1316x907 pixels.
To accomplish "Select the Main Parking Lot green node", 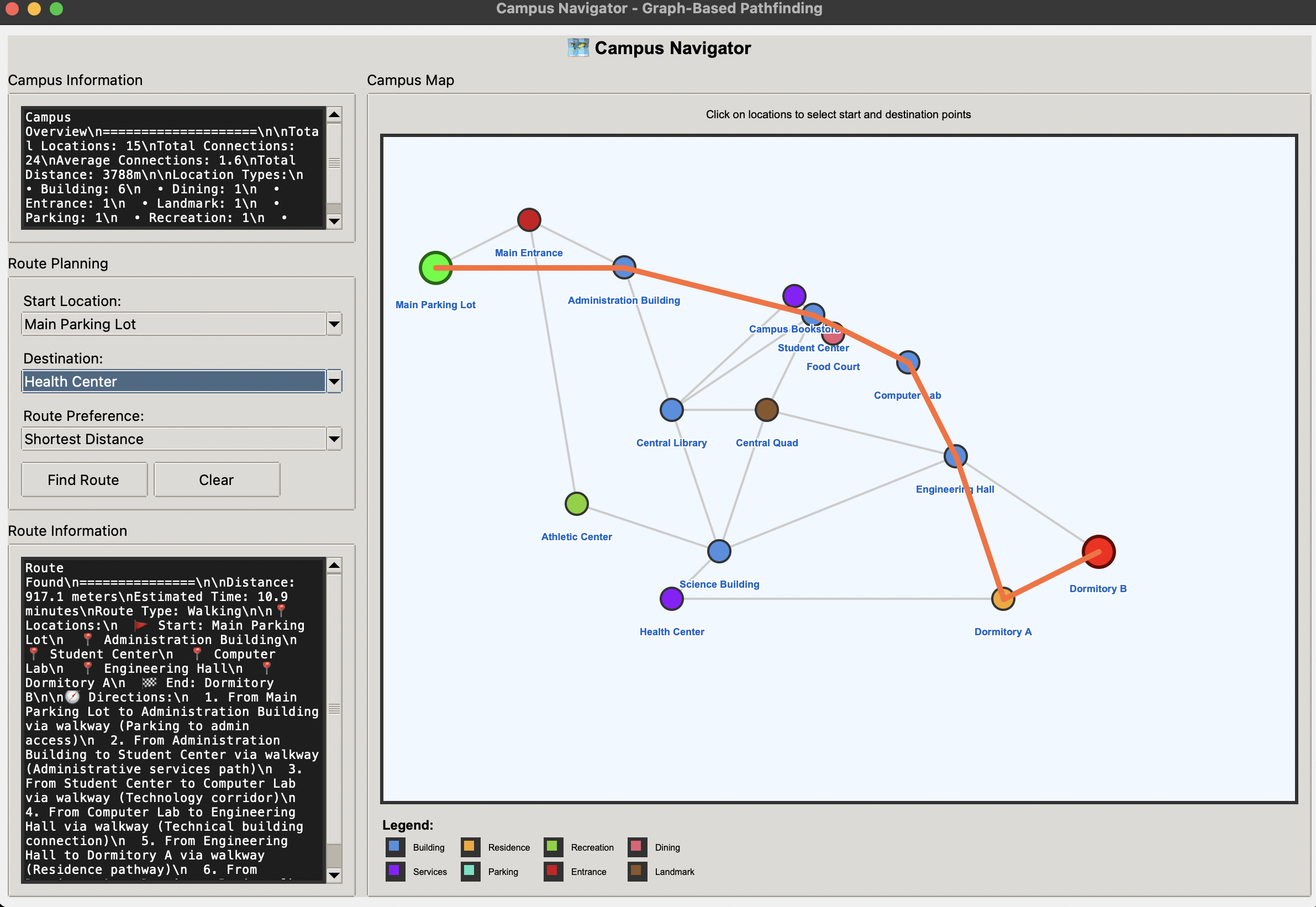I will click(x=435, y=268).
